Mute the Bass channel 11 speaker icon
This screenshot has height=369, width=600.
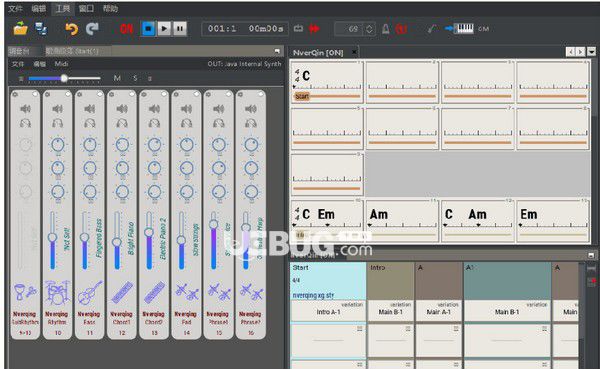coord(90,109)
